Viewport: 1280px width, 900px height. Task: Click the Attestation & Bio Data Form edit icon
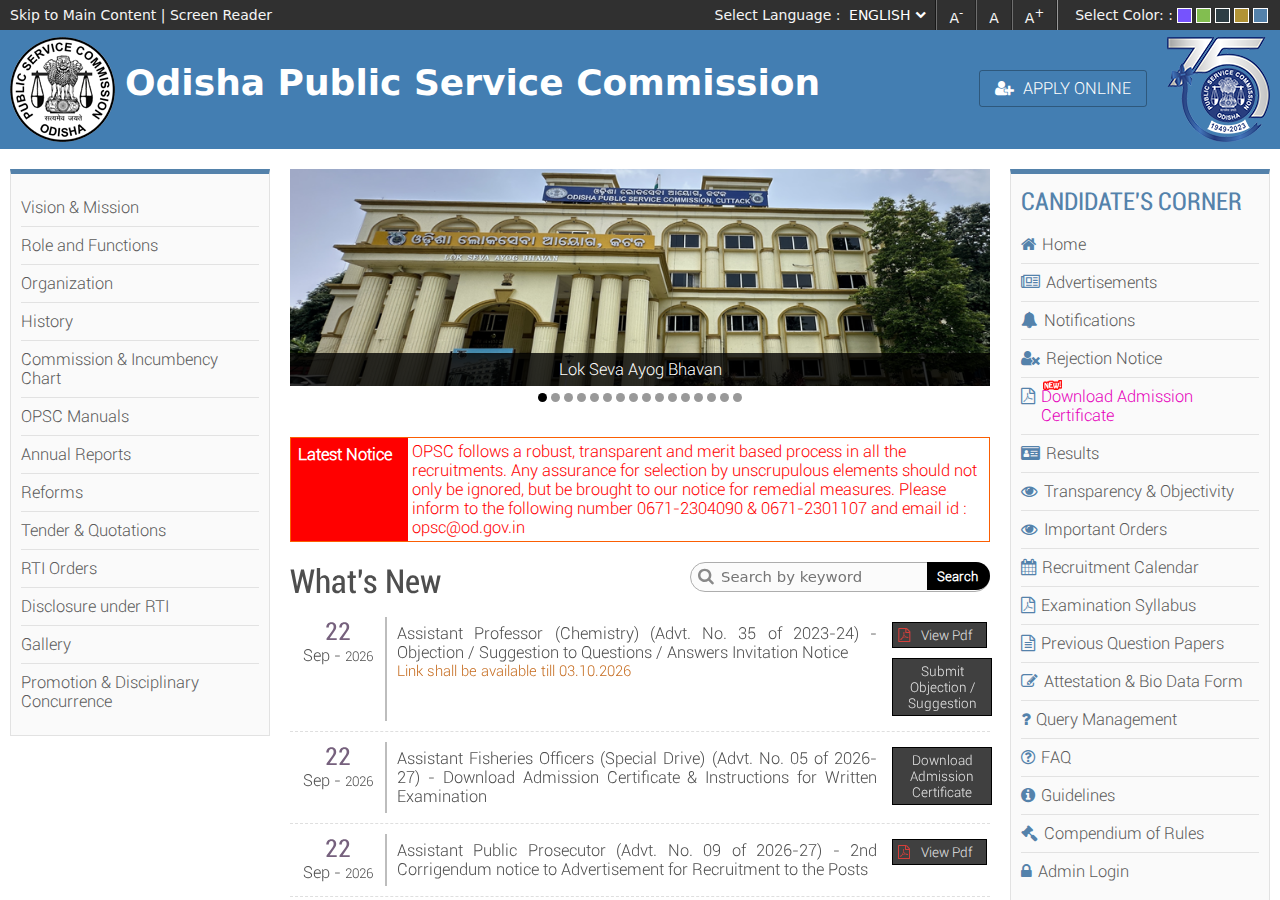(1029, 682)
